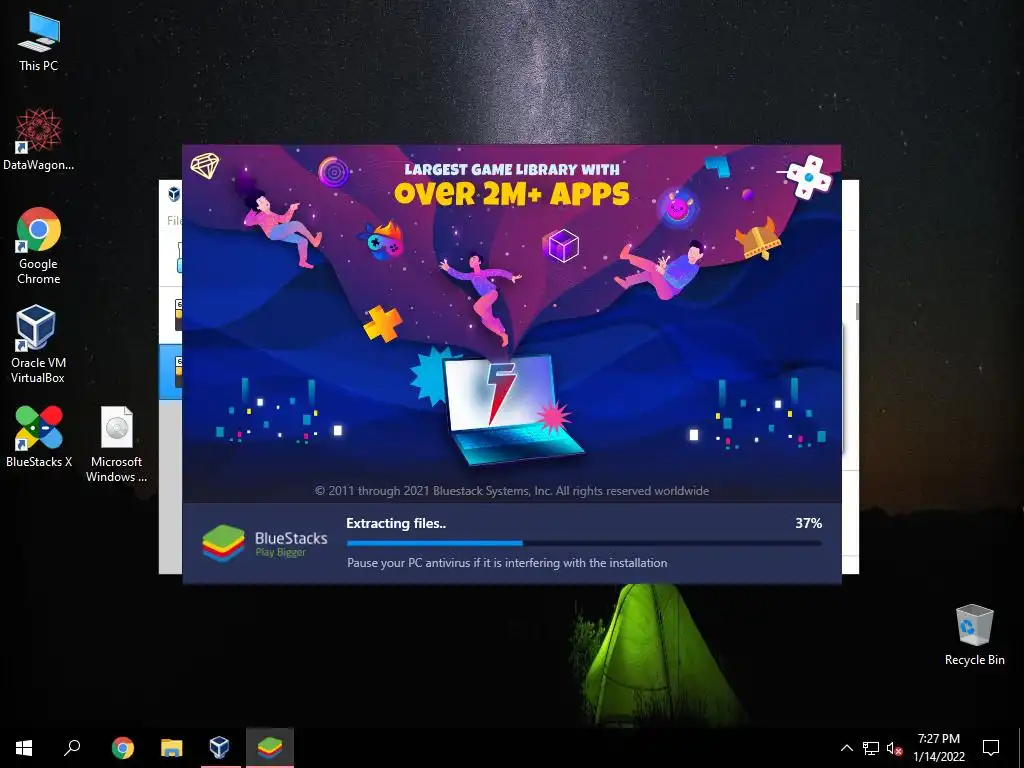Open the Recycle Bin
The image size is (1024, 768).
click(974, 635)
